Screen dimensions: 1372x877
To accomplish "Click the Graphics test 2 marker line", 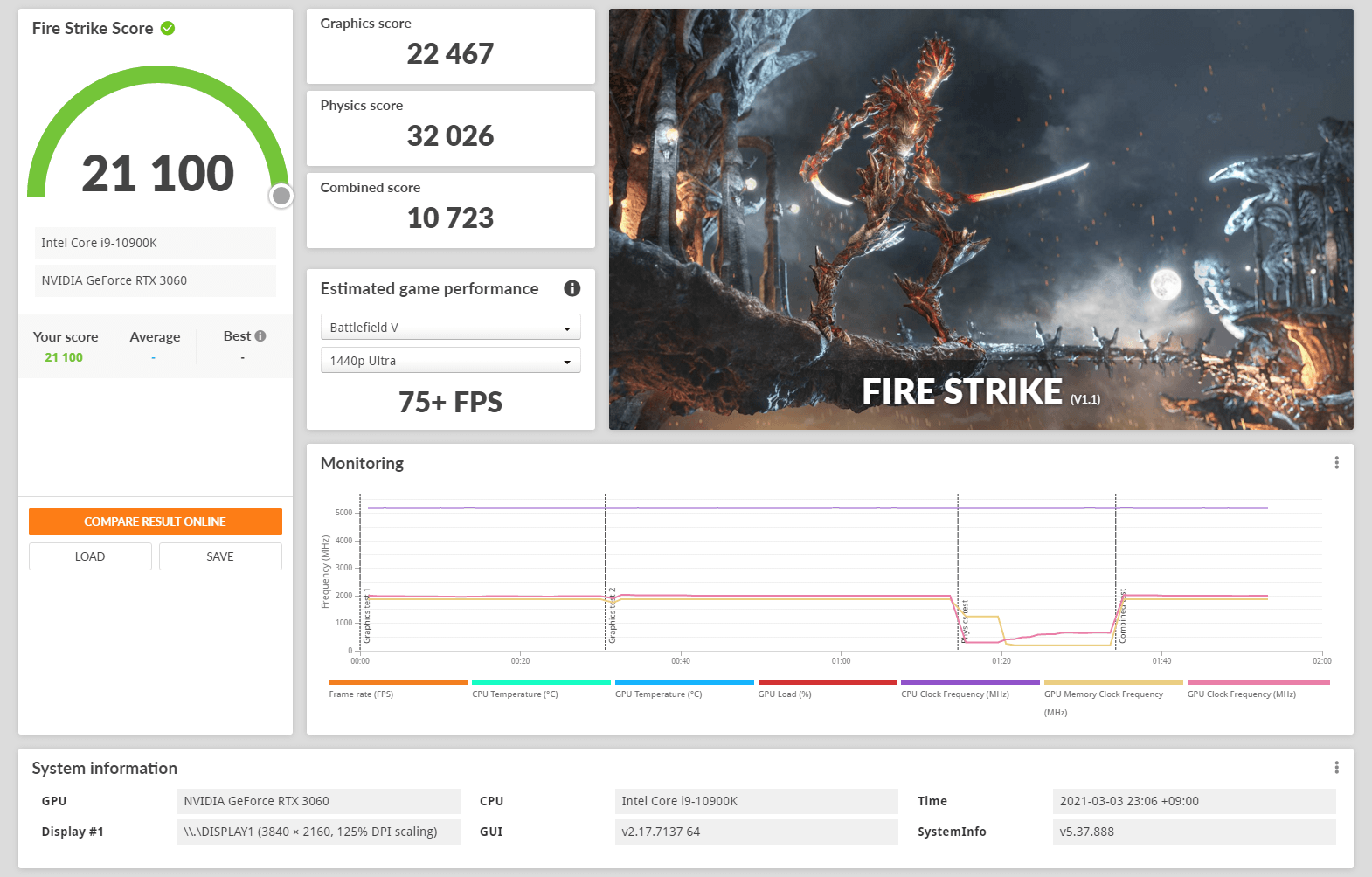I will pyautogui.click(x=606, y=572).
